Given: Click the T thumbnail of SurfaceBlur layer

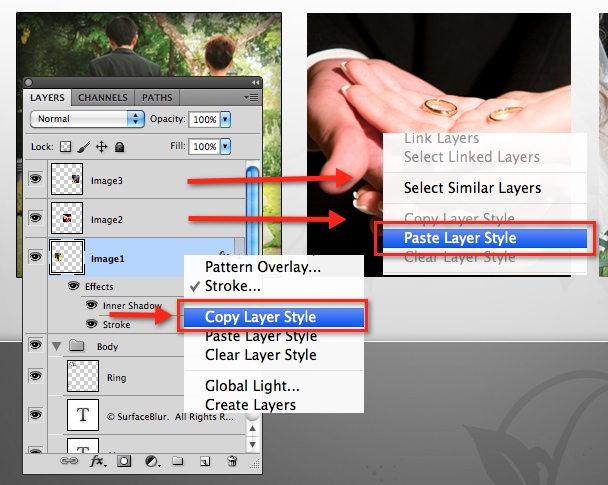Looking at the screenshot, I should pos(83,415).
